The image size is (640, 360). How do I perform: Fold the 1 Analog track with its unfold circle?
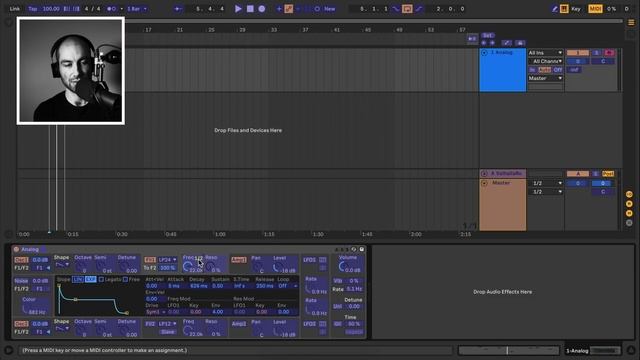pos(484,53)
